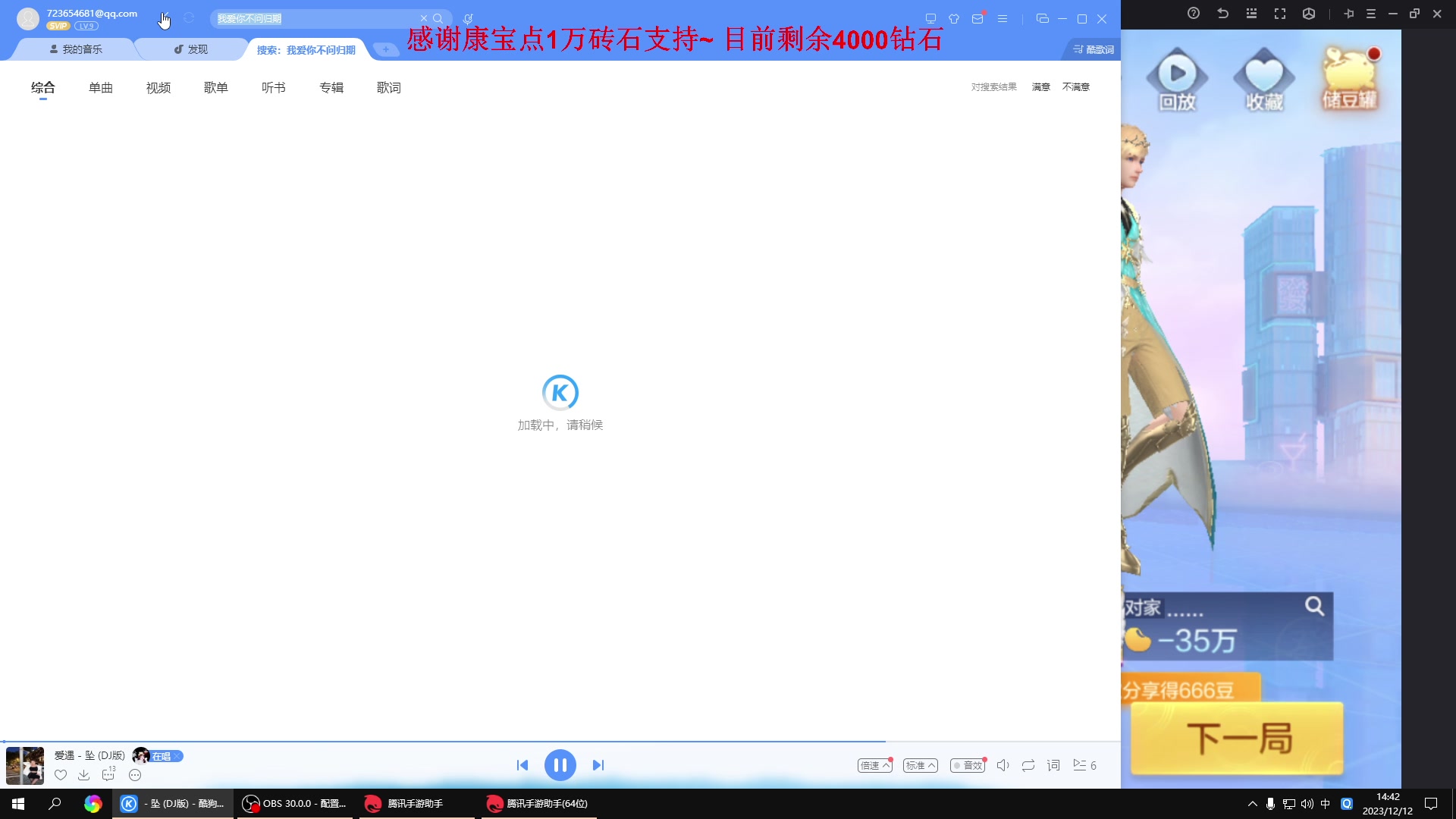Click 下一局 next round button
1456x819 pixels.
coord(1238,738)
